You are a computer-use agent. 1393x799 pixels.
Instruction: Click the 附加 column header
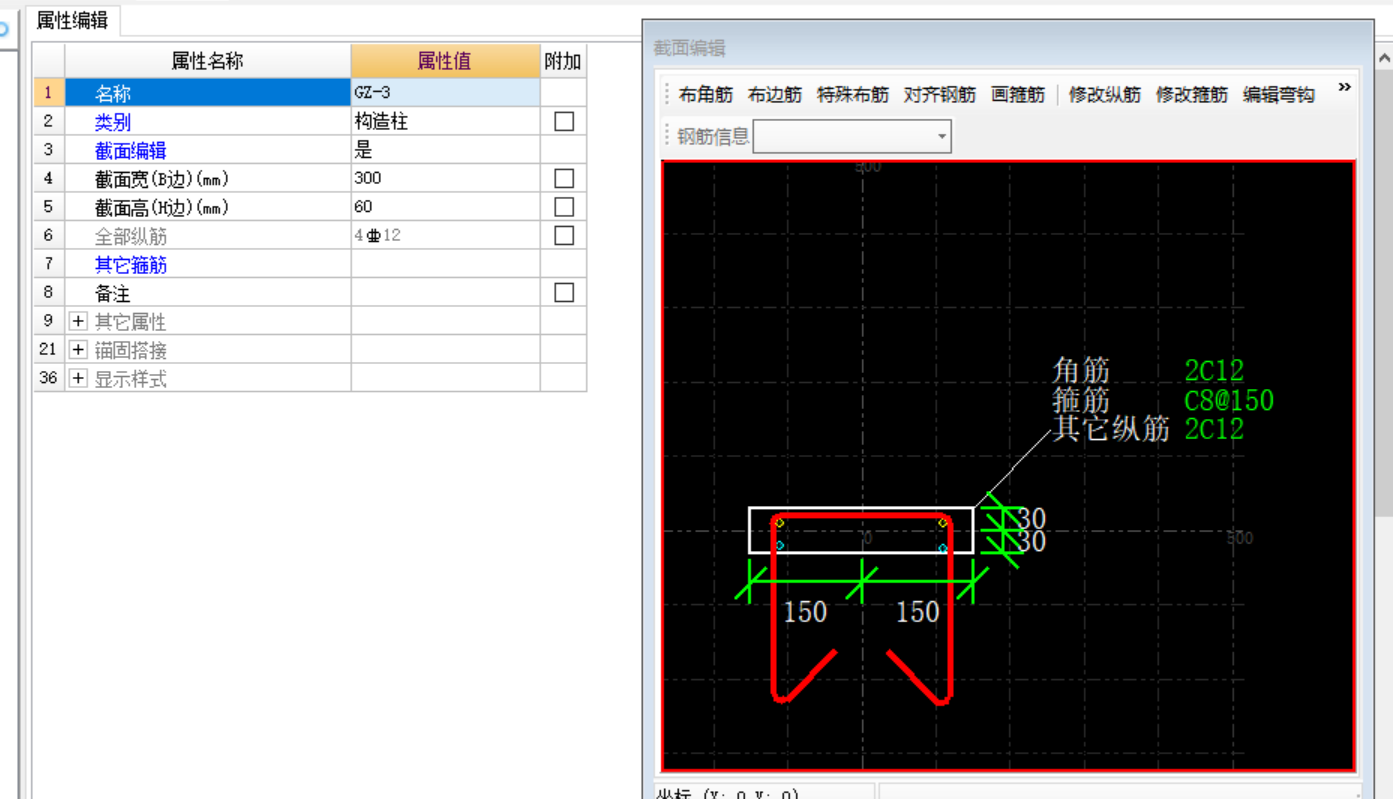[563, 61]
